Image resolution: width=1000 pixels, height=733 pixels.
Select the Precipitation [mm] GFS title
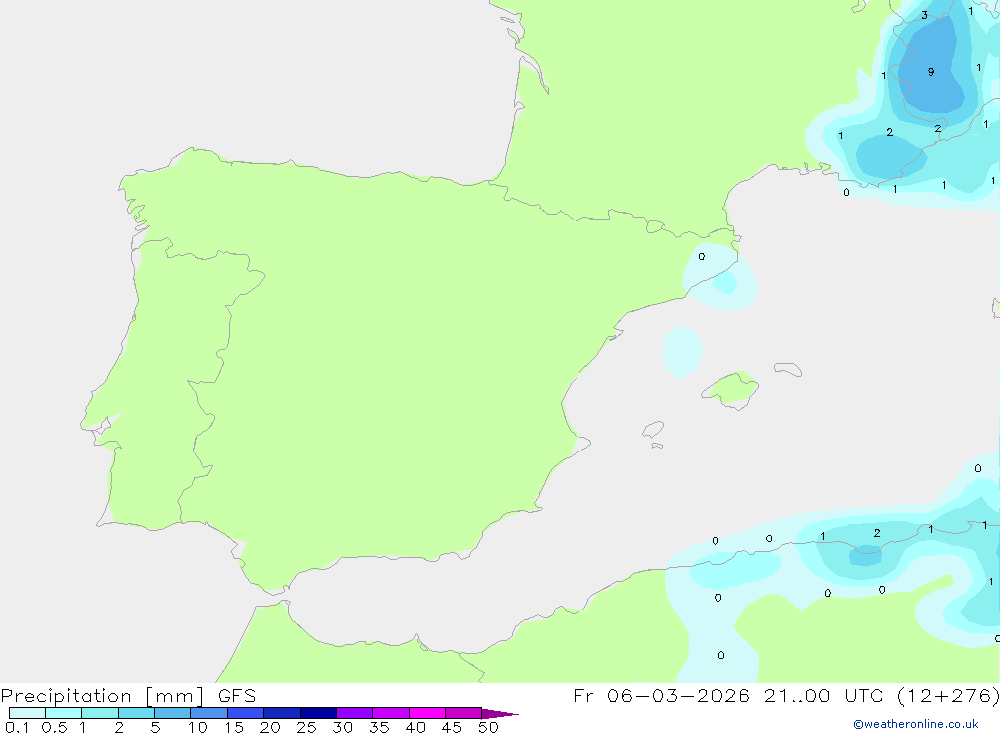point(128,695)
